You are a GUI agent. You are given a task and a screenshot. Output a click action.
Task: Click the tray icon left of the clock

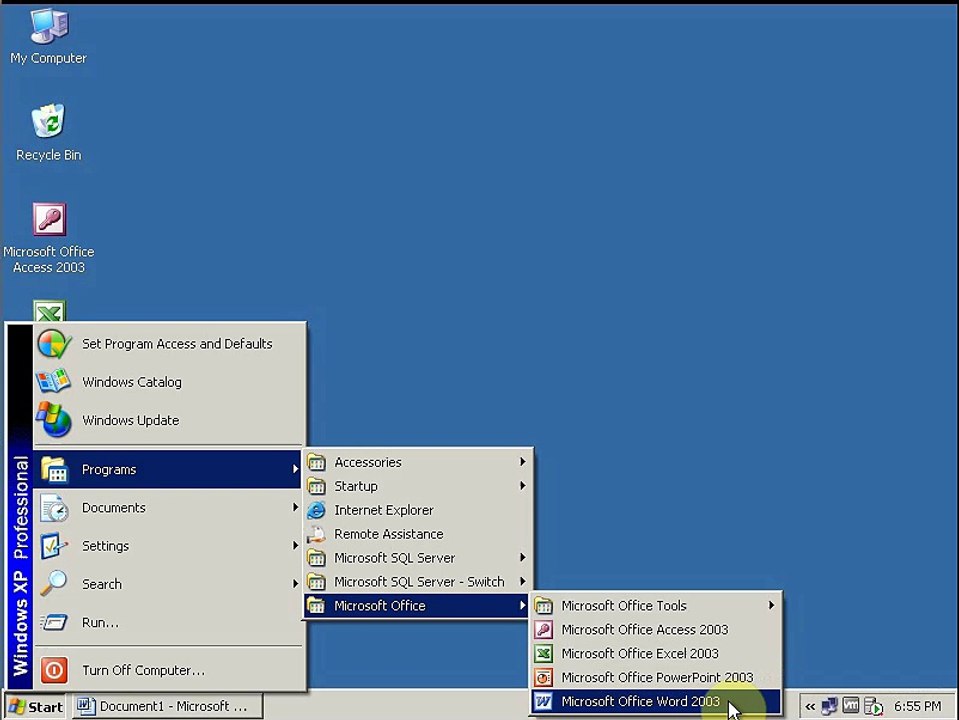873,707
